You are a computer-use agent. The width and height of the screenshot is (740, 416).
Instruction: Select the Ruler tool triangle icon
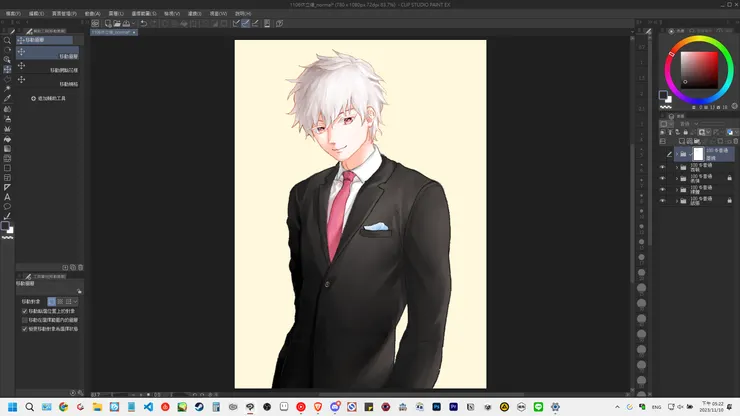point(7,187)
